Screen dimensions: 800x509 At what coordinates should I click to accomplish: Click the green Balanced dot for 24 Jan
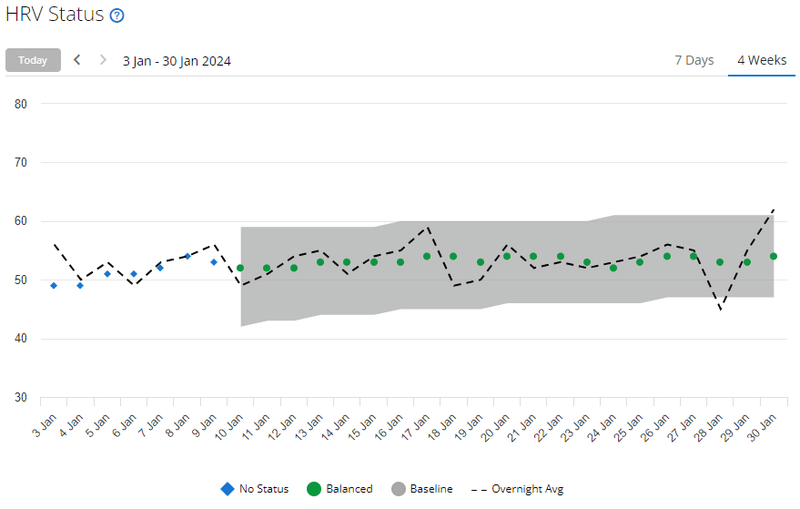(x=613, y=268)
